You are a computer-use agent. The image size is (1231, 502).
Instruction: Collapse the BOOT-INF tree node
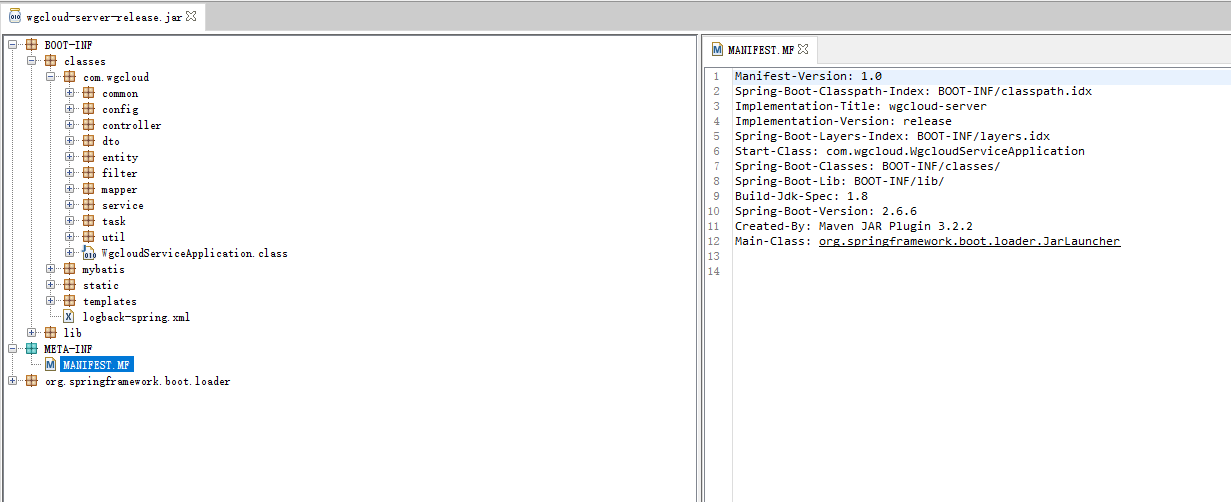coord(12,45)
